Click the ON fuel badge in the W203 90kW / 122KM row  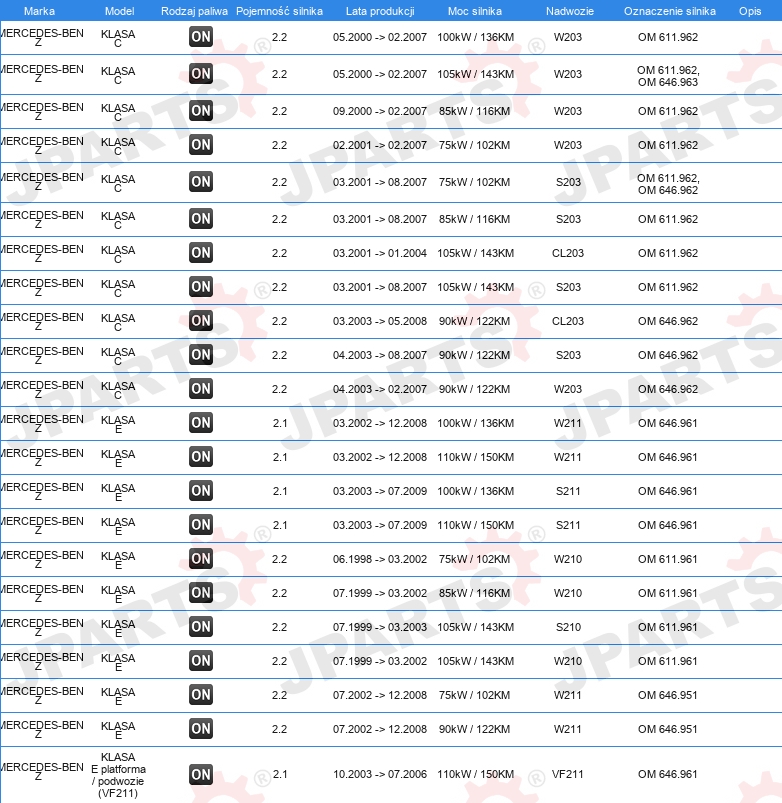tap(201, 389)
